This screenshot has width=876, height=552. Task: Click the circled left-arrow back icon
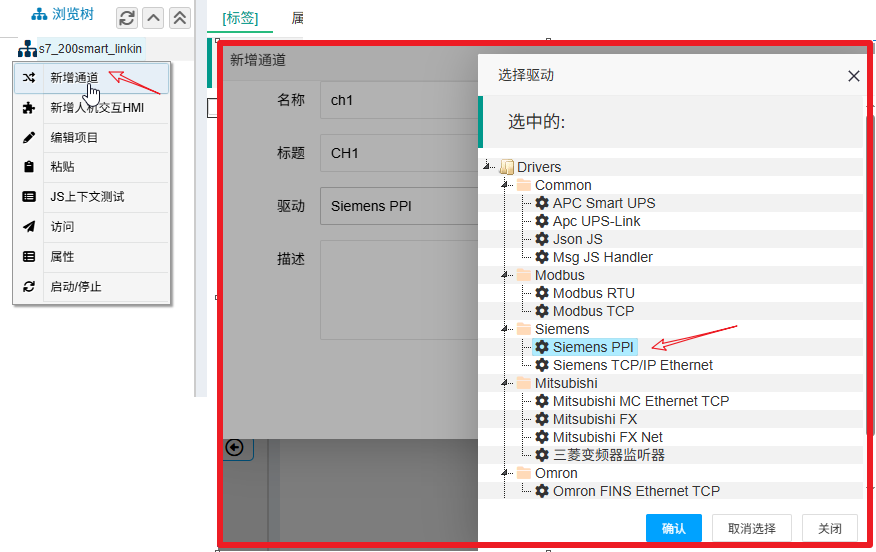click(234, 448)
